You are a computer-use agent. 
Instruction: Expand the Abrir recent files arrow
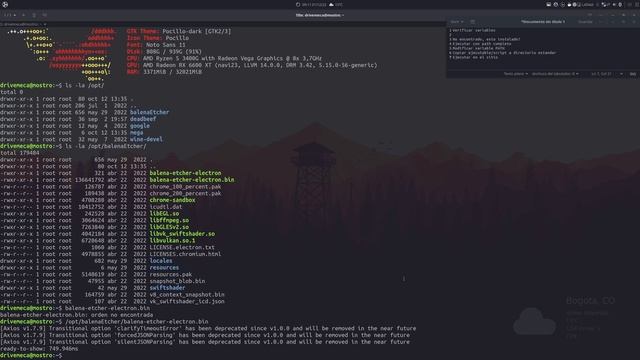(462, 22)
